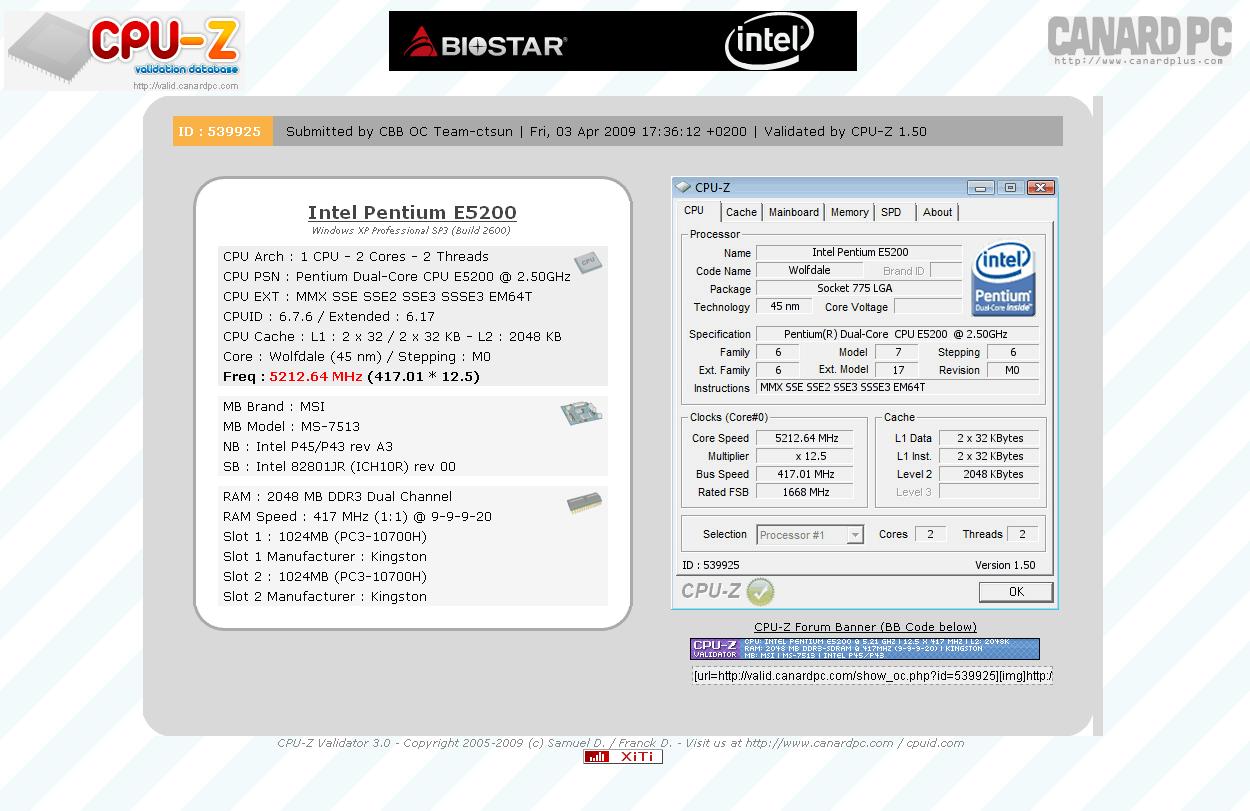Click the 'RAM Speed : 417 MHz' line

(357, 517)
